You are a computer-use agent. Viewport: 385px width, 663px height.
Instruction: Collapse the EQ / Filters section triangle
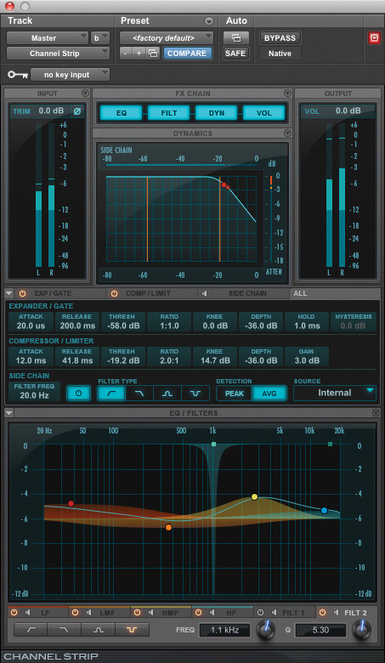tap(8, 413)
